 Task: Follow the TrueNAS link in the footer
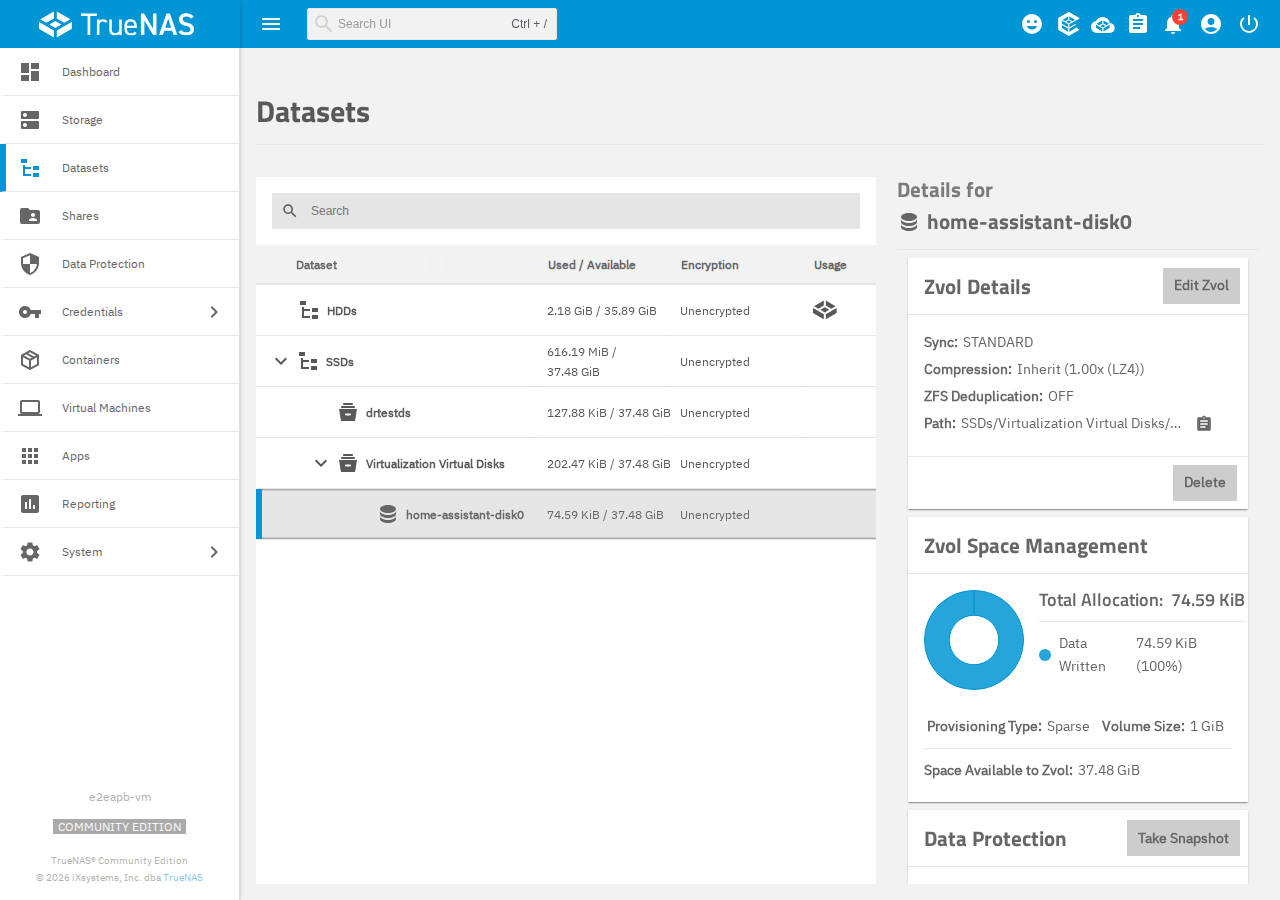click(x=183, y=877)
